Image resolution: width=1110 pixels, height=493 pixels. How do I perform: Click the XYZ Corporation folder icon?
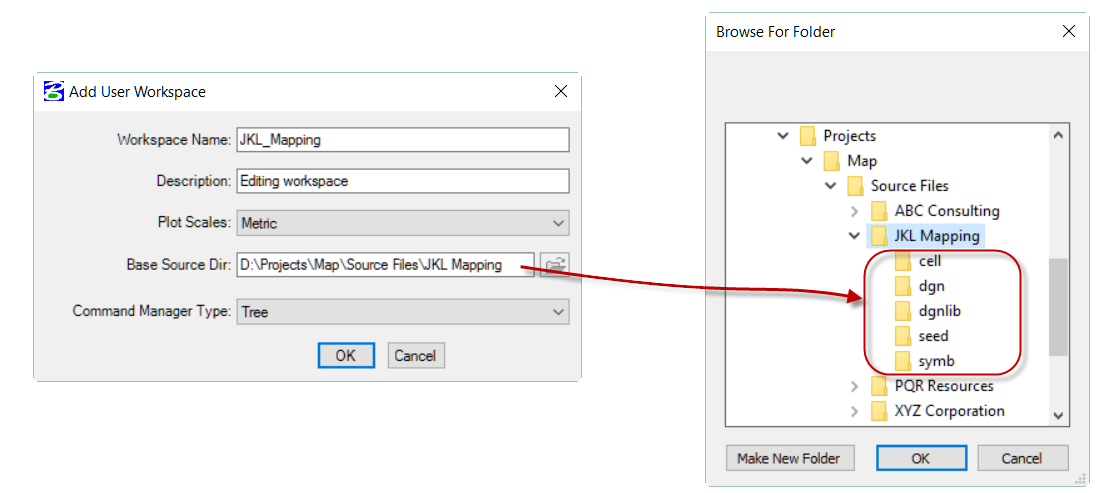click(879, 411)
